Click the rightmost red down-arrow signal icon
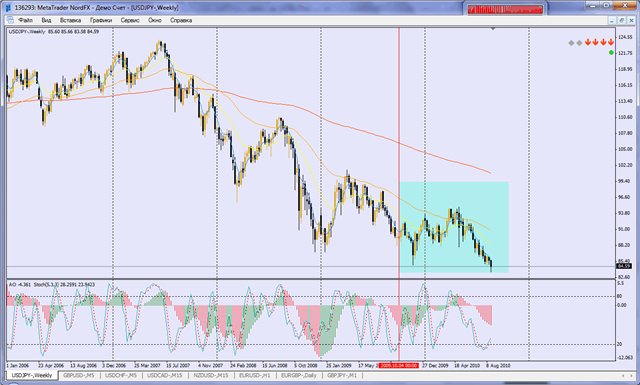This screenshot has width=640, height=385. point(611,42)
